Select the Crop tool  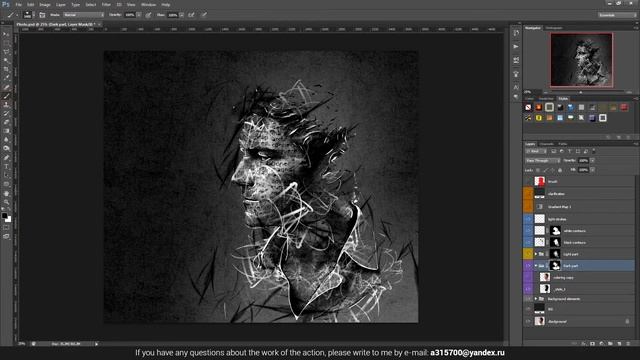click(x=6, y=69)
